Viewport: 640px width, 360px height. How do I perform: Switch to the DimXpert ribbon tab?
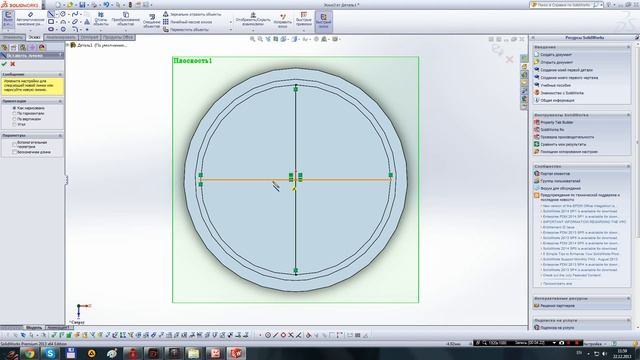pos(89,38)
